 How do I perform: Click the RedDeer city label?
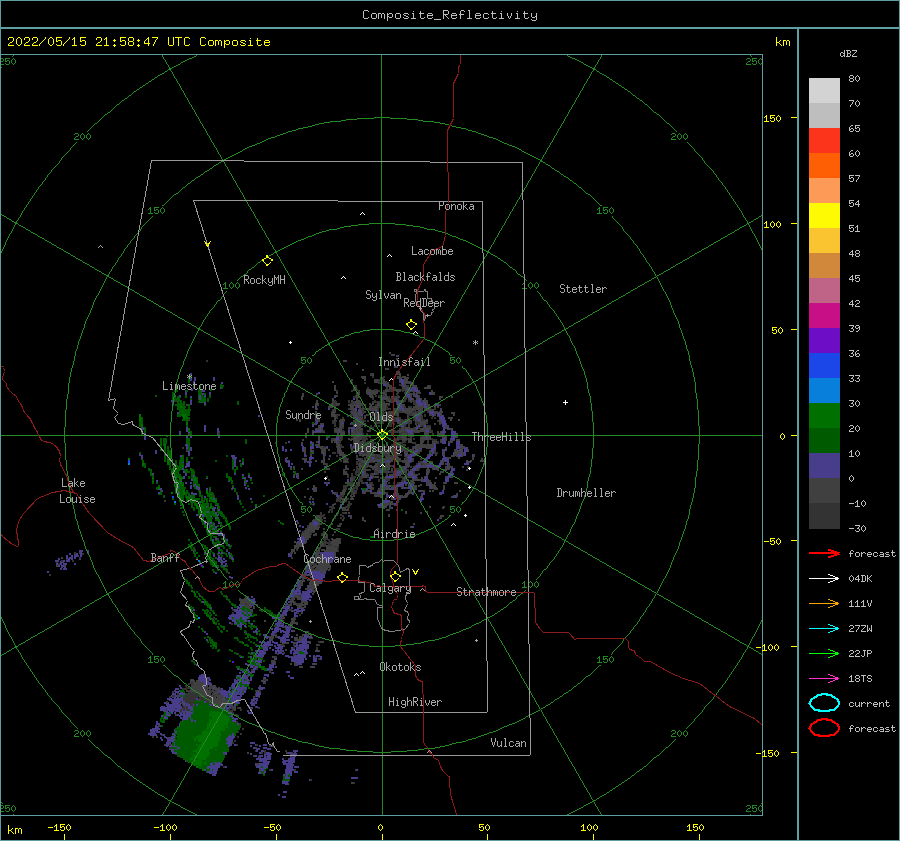coord(424,303)
